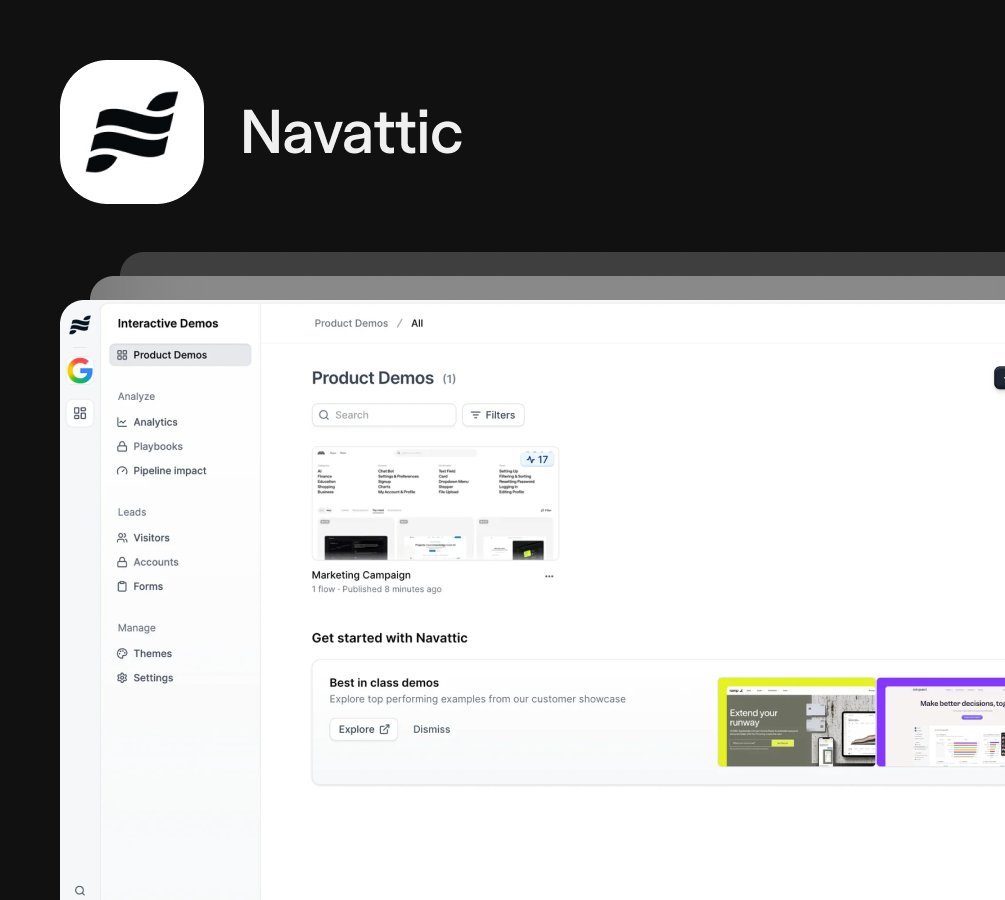
Task: Click the dark button at the right edge
Action: (999, 378)
